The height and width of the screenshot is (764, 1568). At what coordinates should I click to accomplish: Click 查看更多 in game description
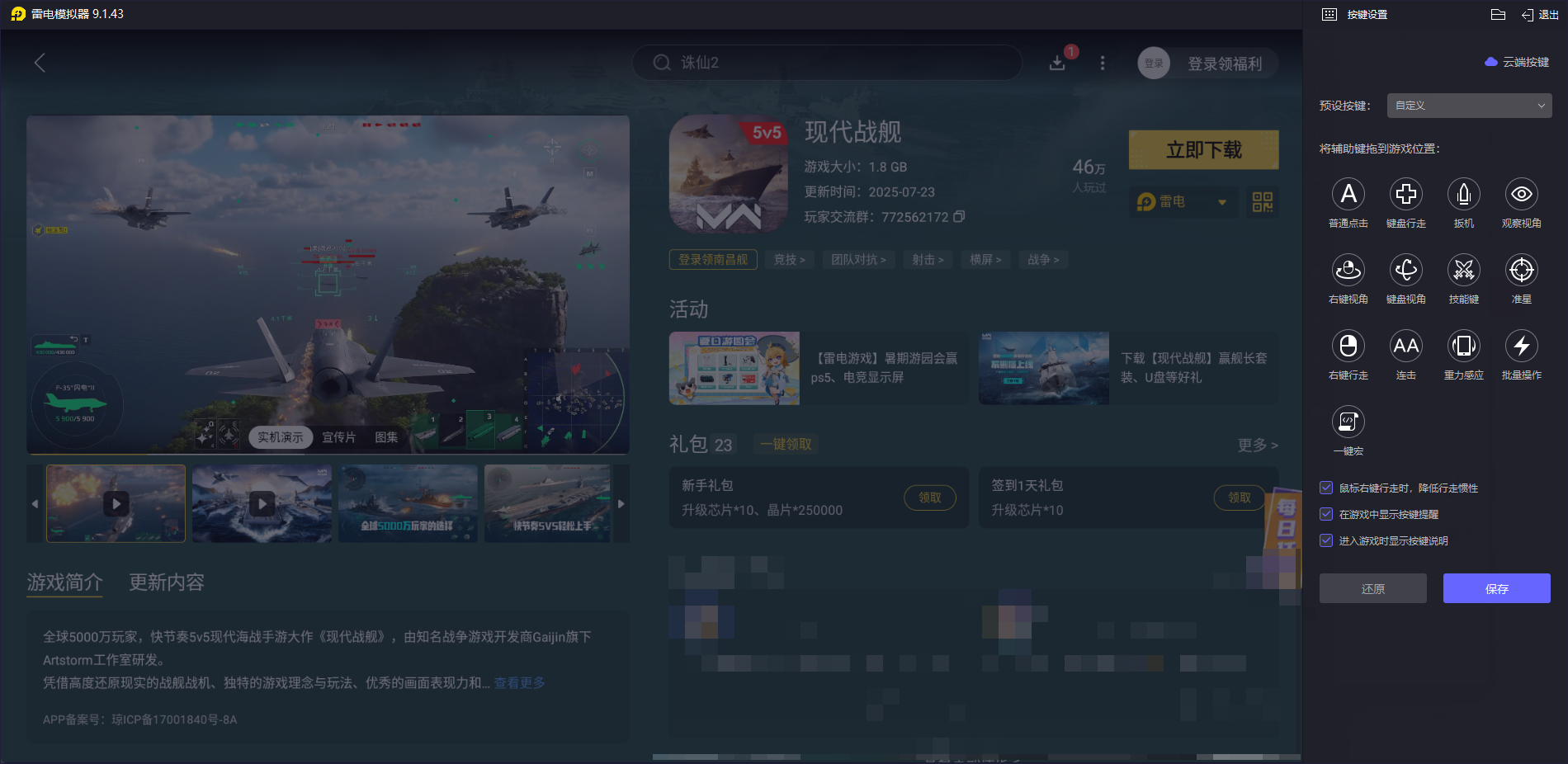click(x=519, y=683)
